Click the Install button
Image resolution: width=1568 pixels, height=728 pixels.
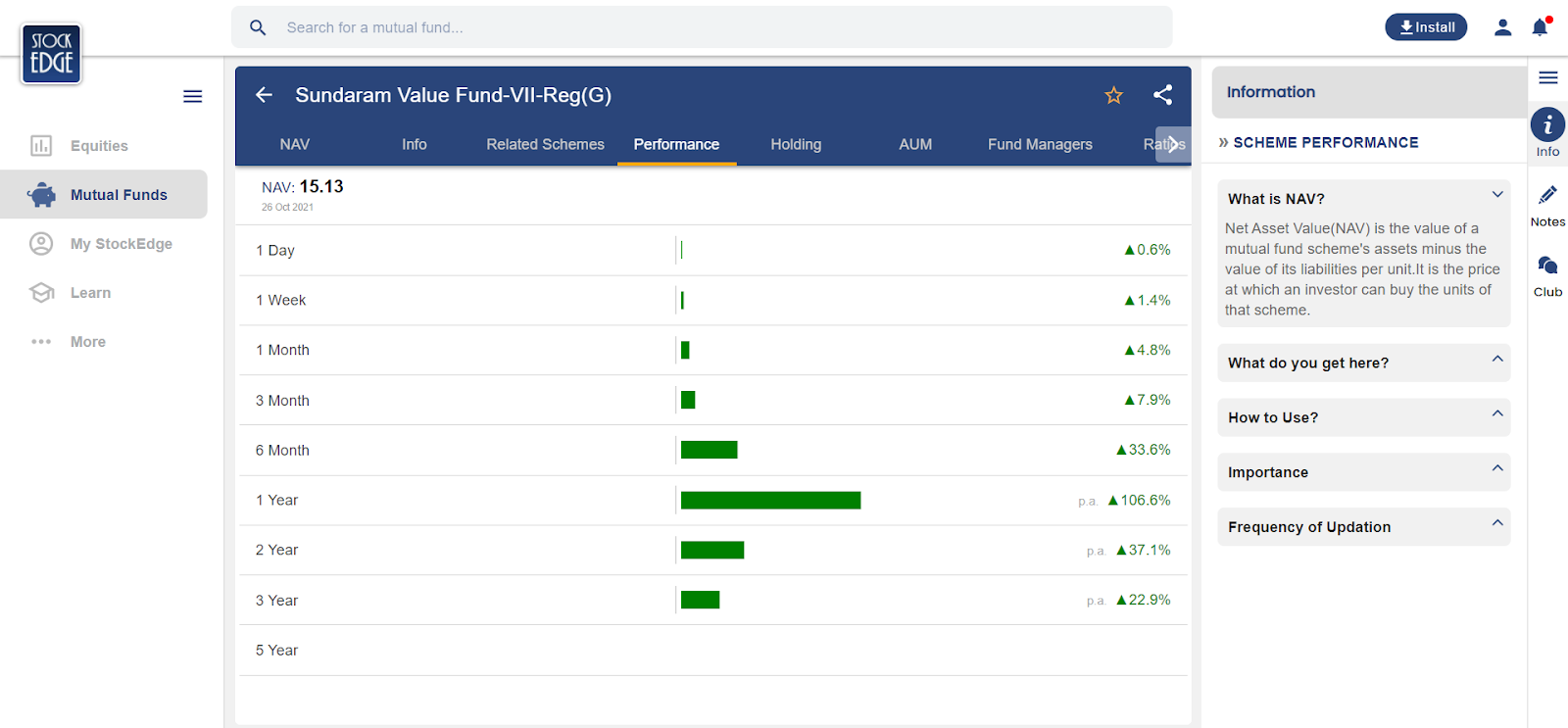1426,27
